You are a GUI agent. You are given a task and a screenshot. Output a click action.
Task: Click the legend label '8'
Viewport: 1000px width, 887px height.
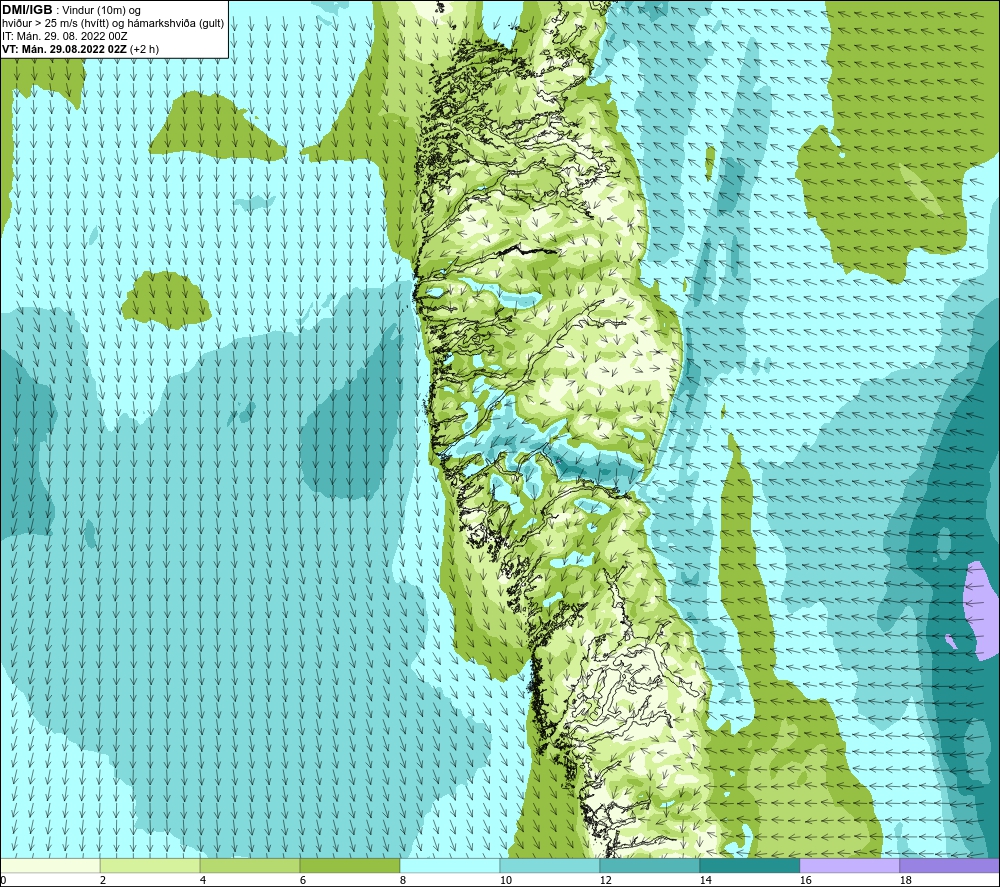402,880
